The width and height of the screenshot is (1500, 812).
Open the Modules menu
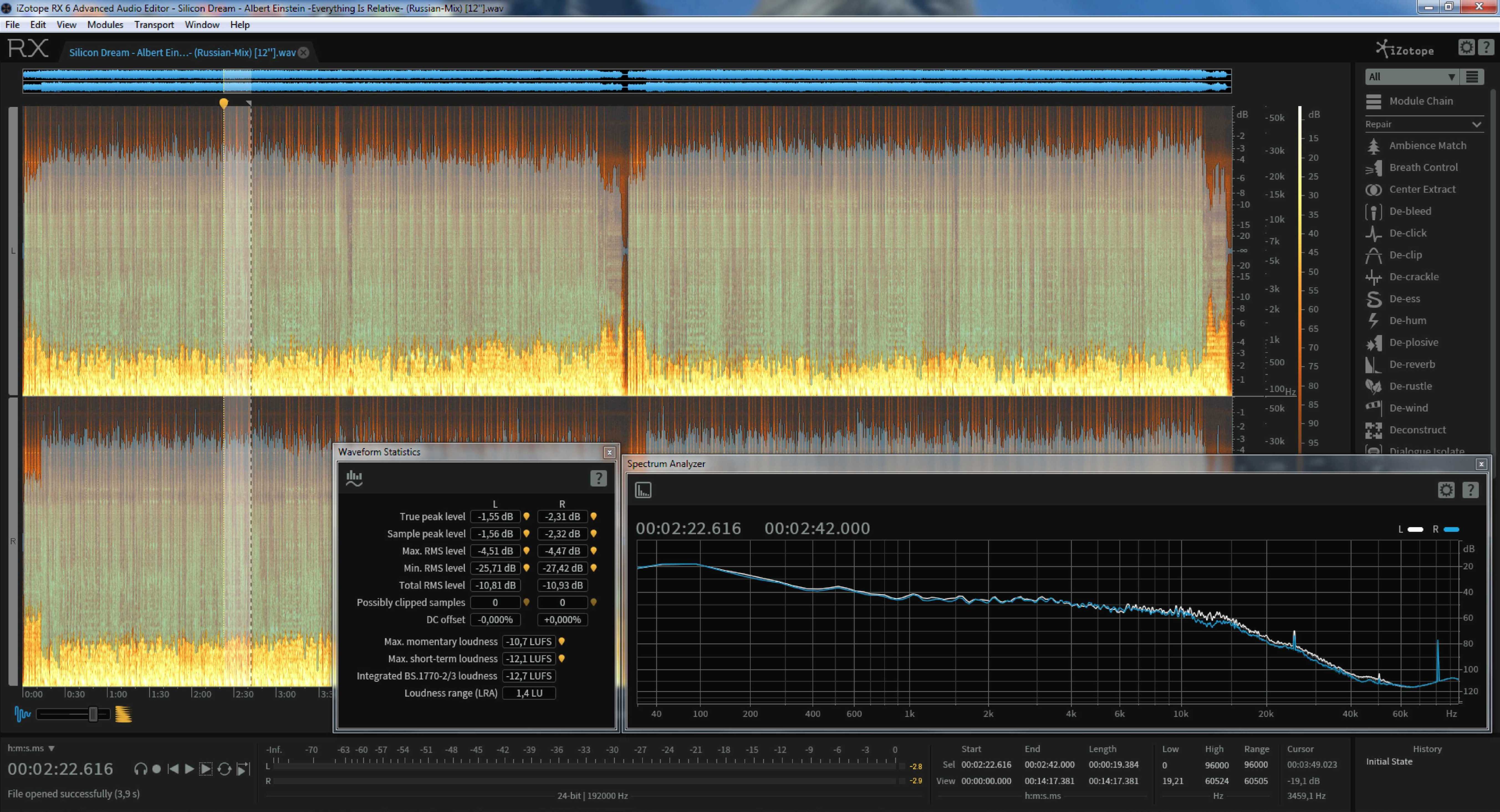pyautogui.click(x=105, y=24)
